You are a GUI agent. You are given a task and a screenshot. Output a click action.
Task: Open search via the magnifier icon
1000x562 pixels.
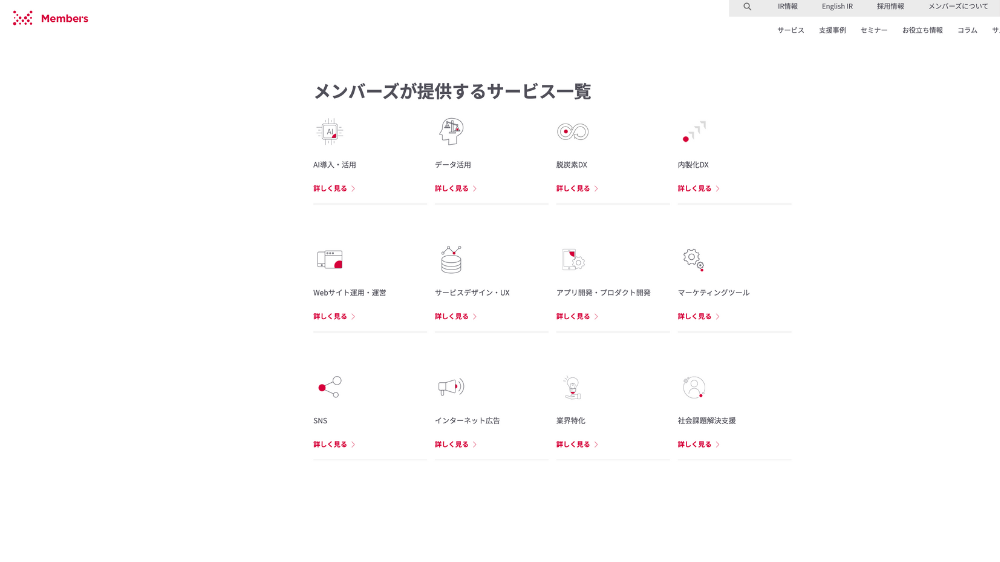(747, 6)
